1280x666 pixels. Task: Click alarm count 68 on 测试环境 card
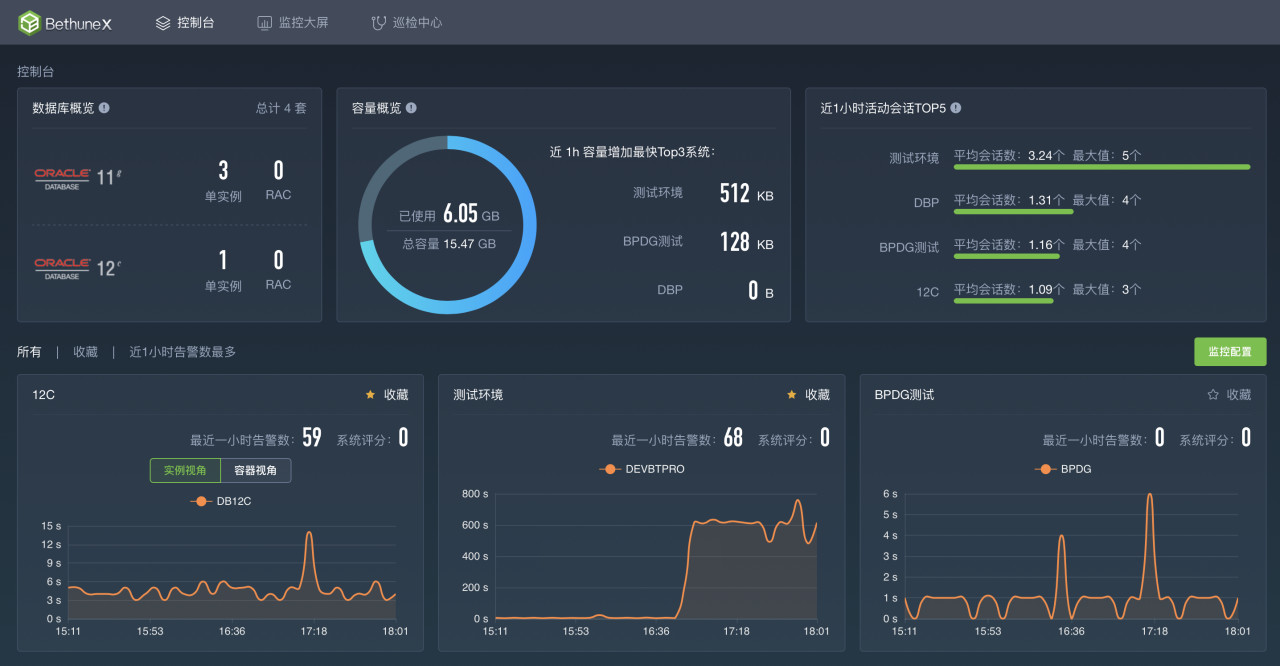click(x=733, y=438)
